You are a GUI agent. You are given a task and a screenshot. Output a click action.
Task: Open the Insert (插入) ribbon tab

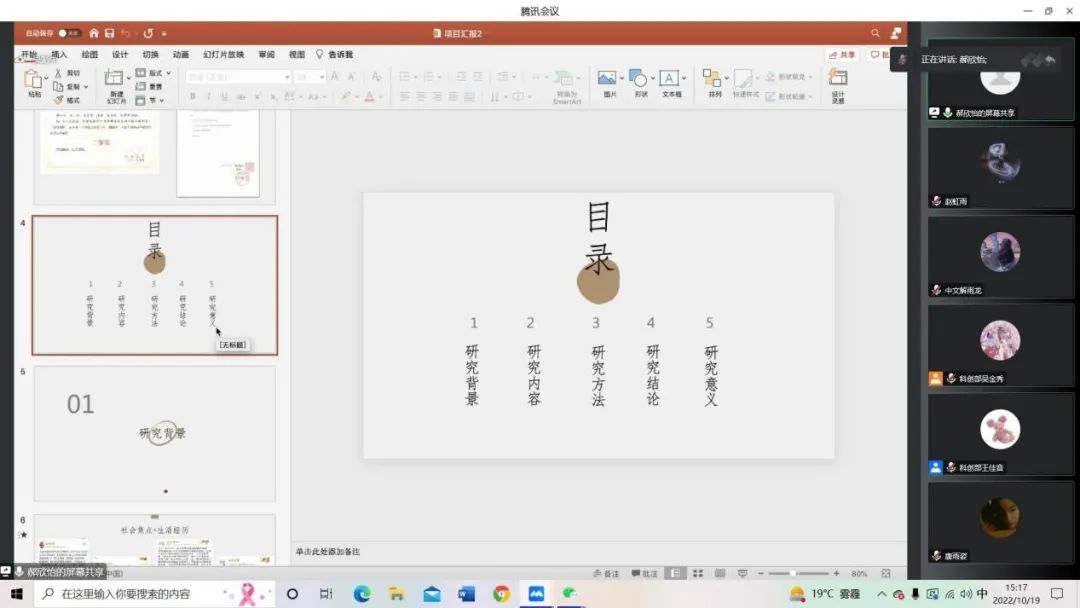pos(59,55)
